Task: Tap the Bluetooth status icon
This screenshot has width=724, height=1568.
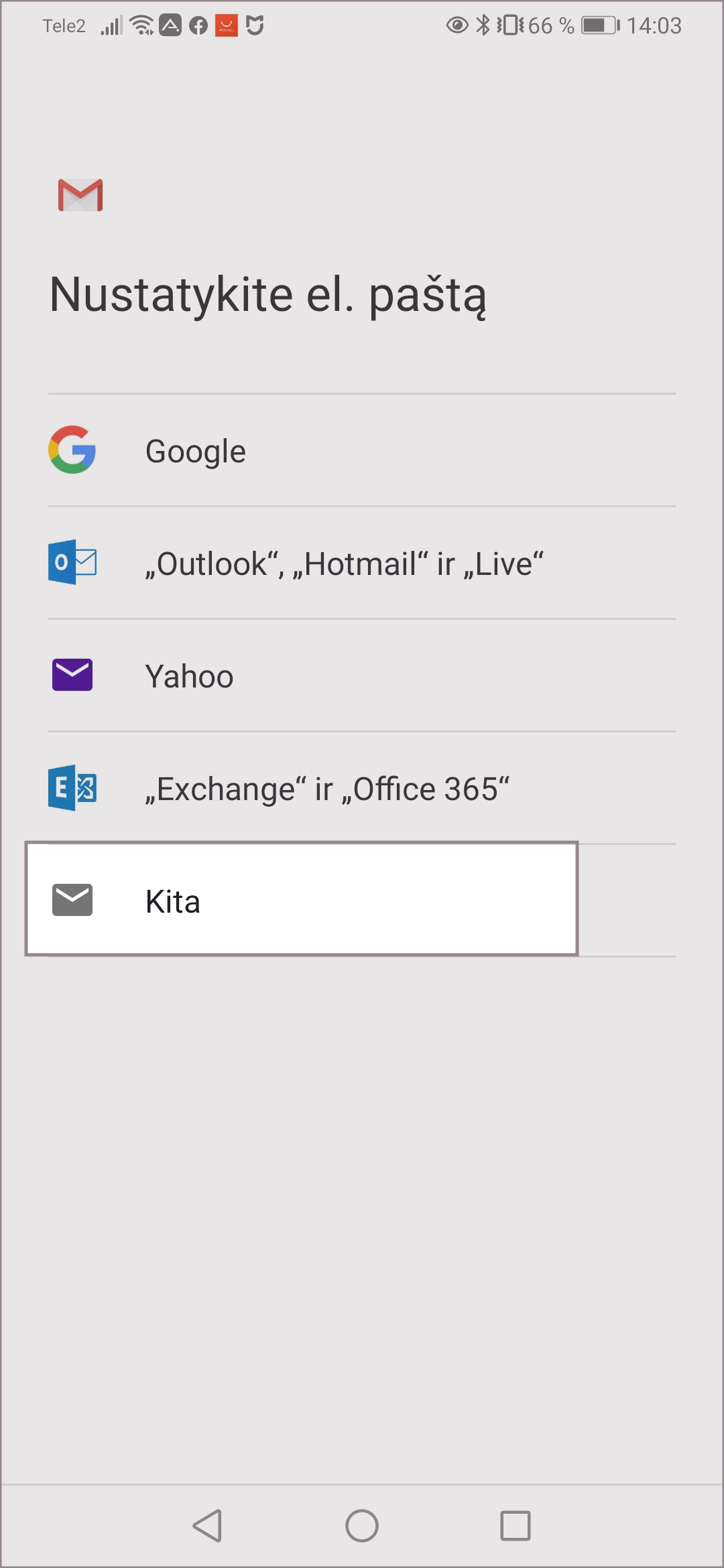Action: click(x=483, y=25)
